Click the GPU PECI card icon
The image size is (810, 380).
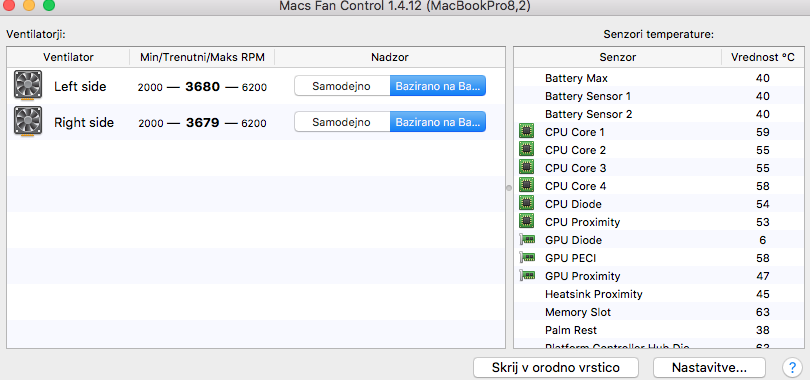(527, 258)
